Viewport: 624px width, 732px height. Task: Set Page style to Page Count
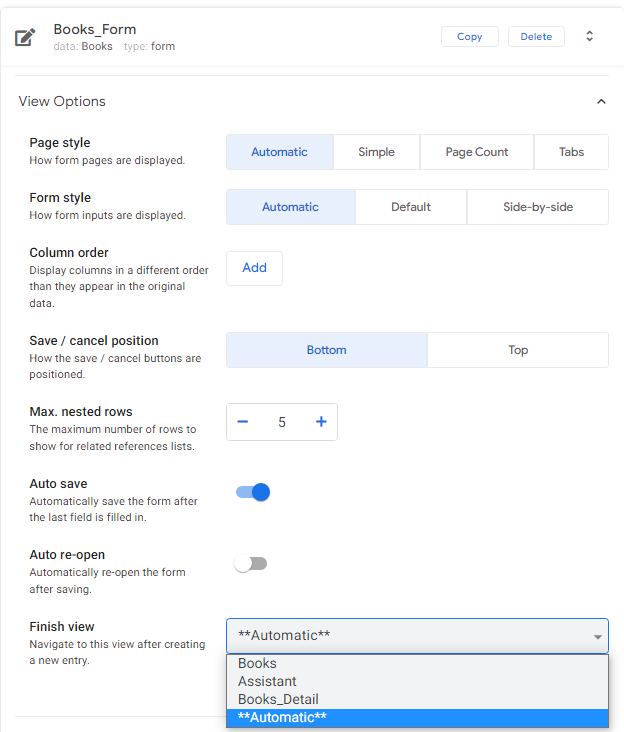pyautogui.click(x=476, y=152)
